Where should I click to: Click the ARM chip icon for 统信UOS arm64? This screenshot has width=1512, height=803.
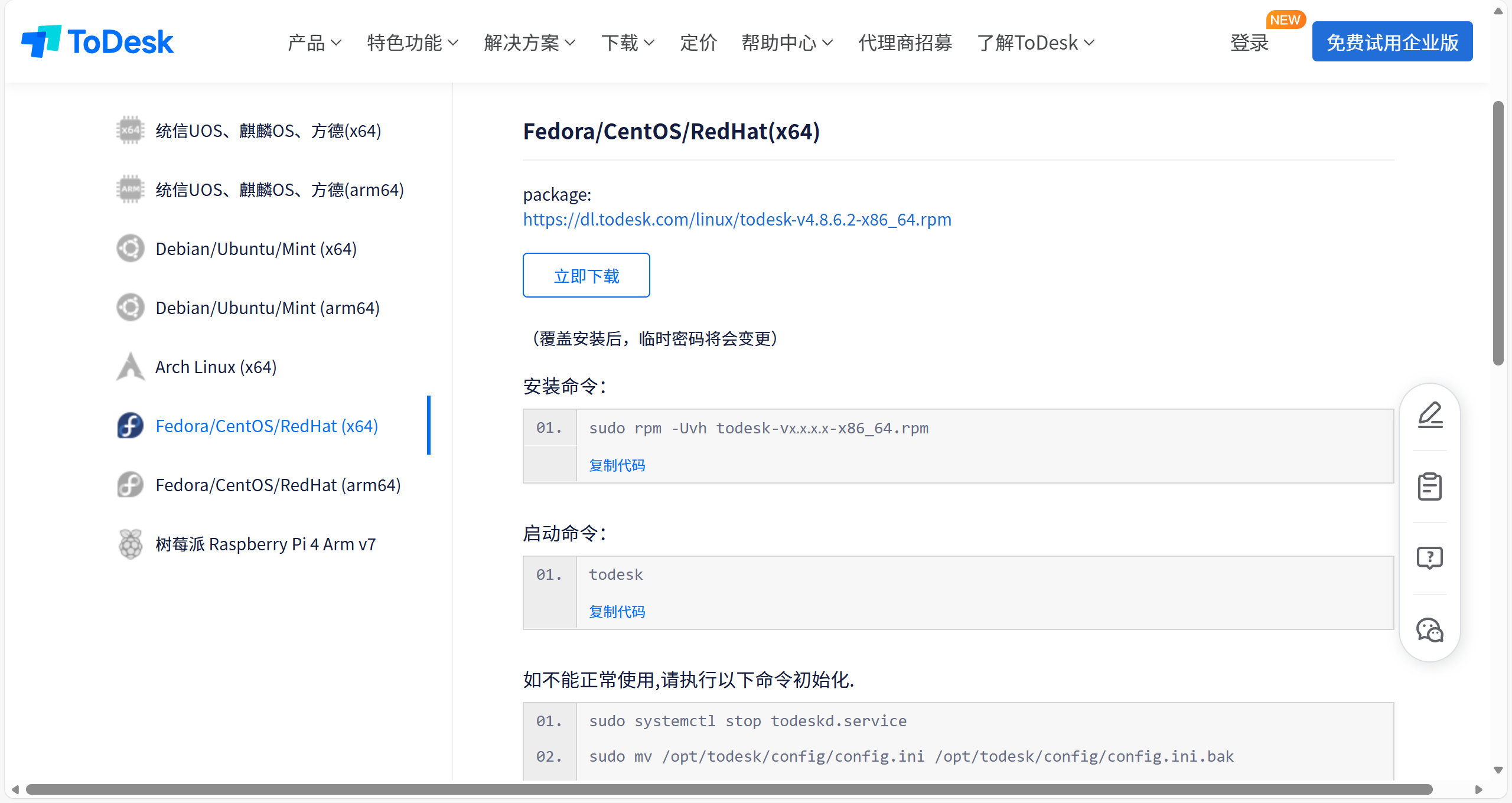(x=131, y=190)
